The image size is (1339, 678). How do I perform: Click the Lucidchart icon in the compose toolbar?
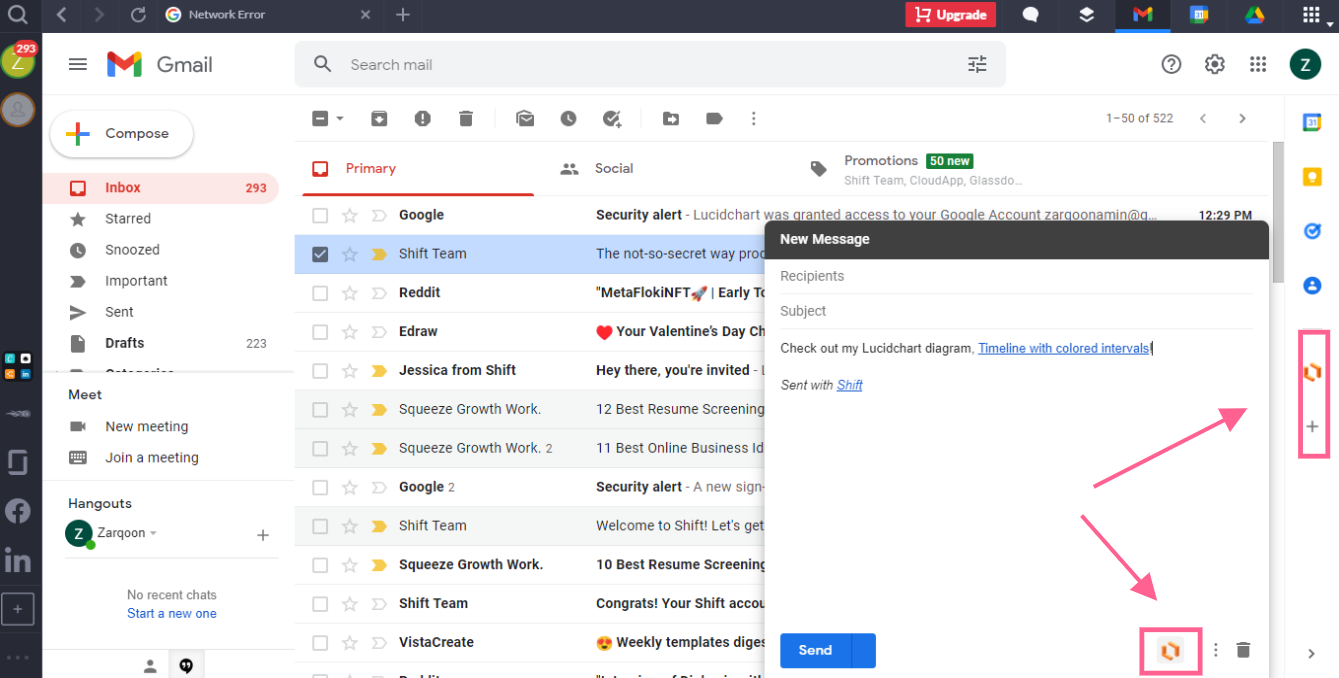pyautogui.click(x=1170, y=651)
